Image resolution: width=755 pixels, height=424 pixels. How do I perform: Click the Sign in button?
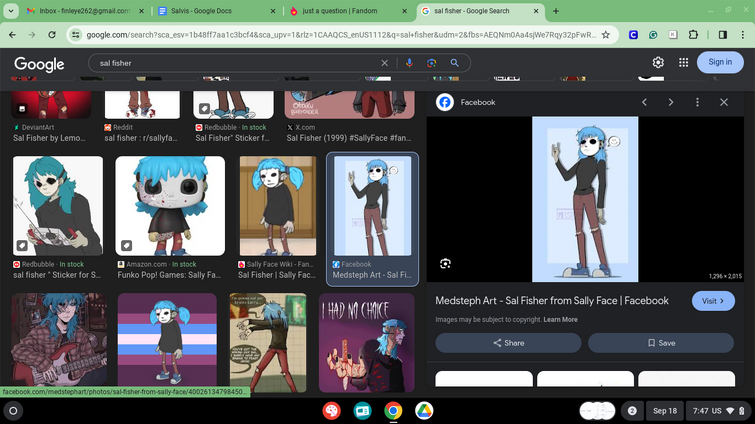[x=720, y=62]
